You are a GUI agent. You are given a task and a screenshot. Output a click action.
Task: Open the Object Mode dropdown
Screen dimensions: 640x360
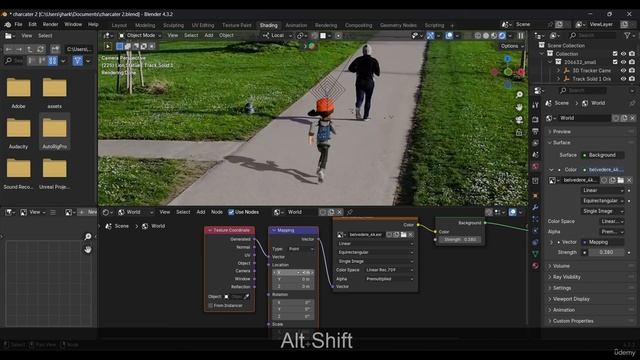tap(140, 36)
